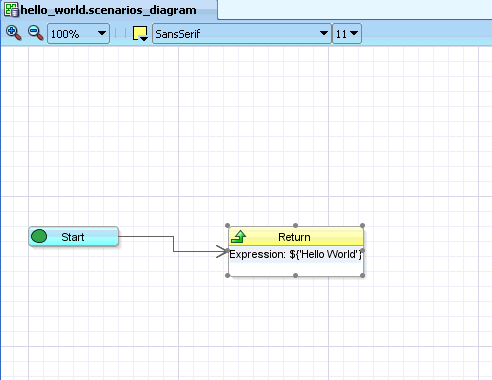
Task: Click the top-left resize handle of Return node
Action: pyautogui.click(x=228, y=226)
